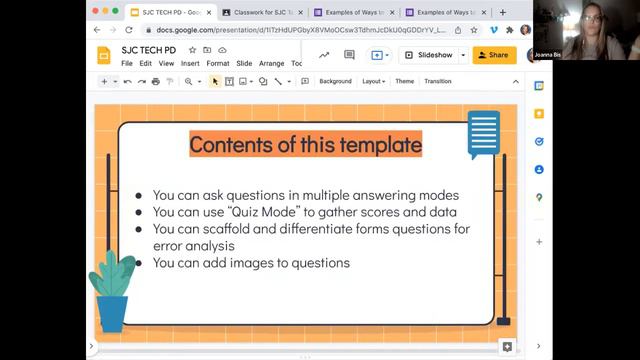Screen dimensions: 640x360
Task: Open the File menu
Action: 127,63
